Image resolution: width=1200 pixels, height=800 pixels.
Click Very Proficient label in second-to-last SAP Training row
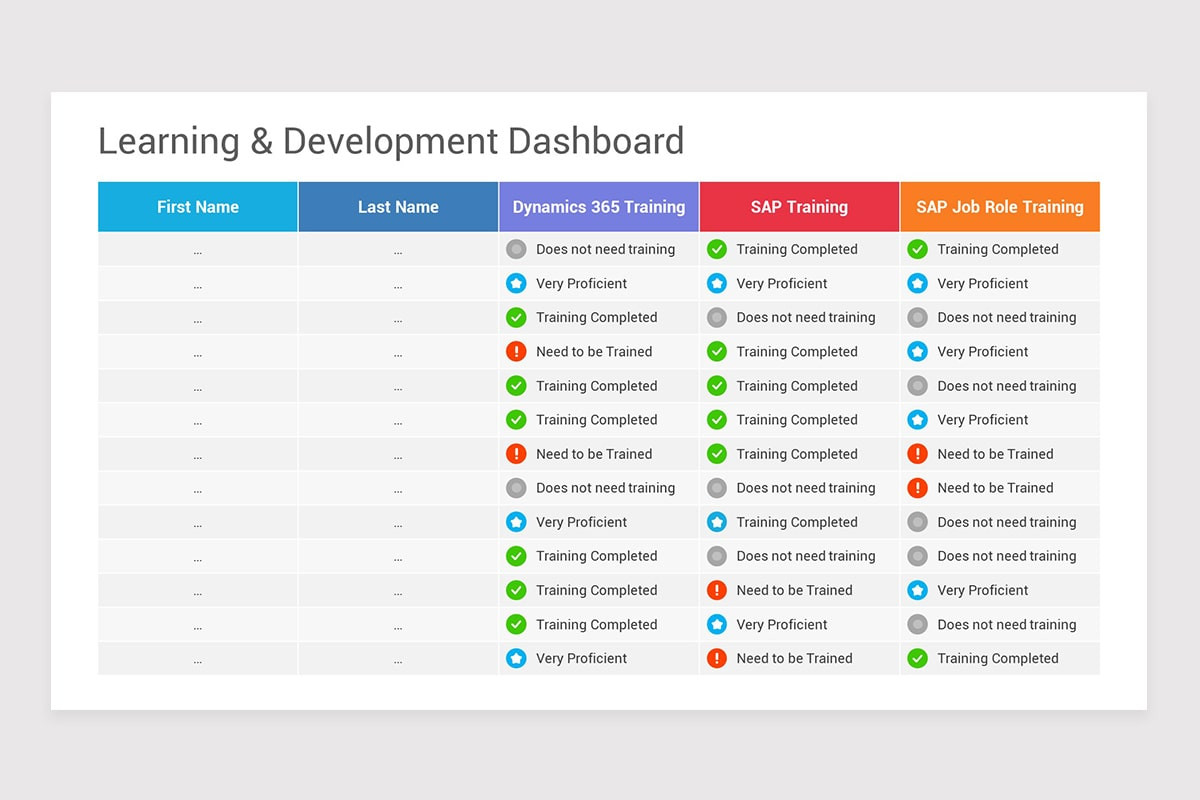tap(782, 625)
